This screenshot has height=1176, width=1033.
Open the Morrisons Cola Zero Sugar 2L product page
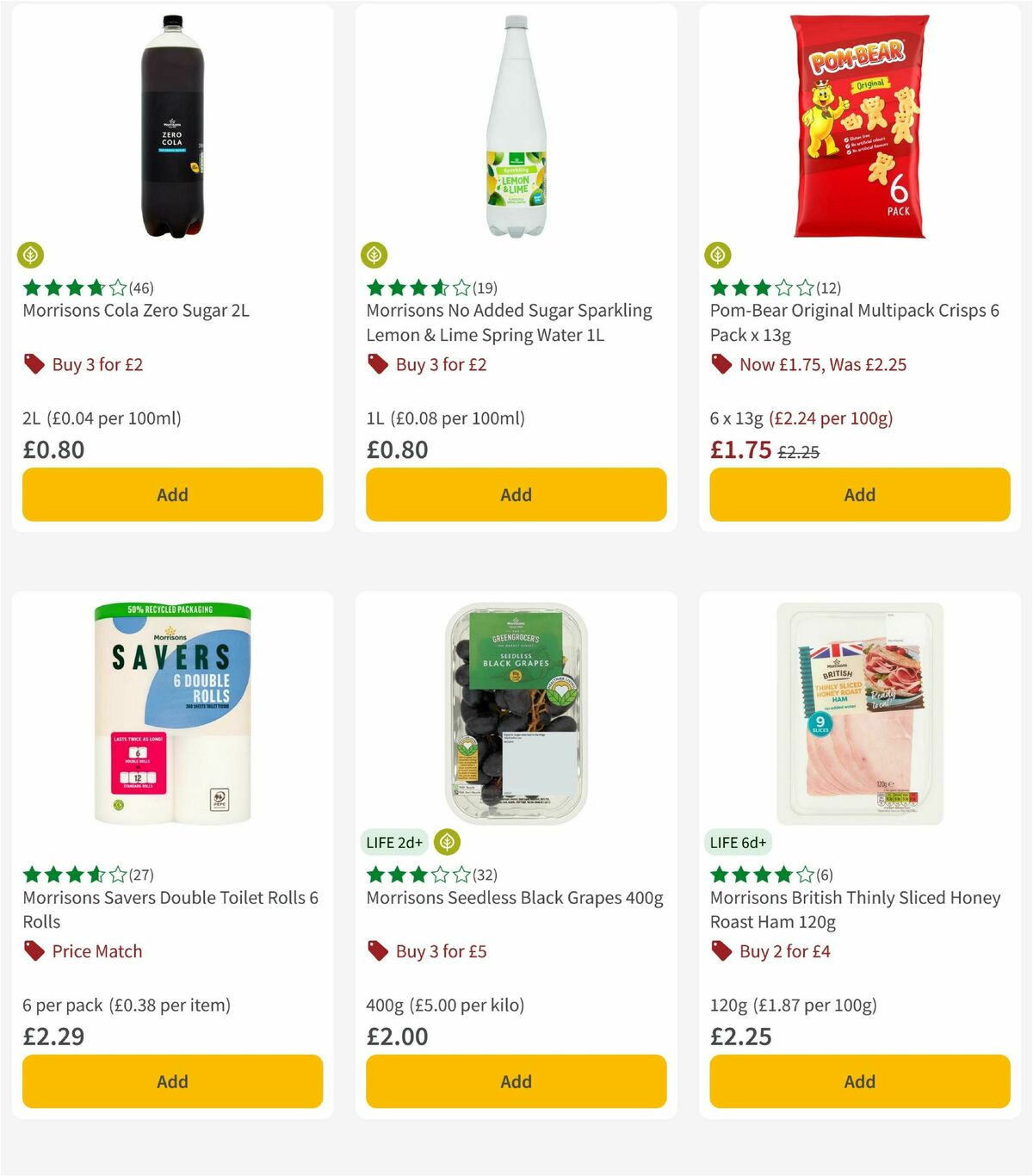tap(134, 311)
